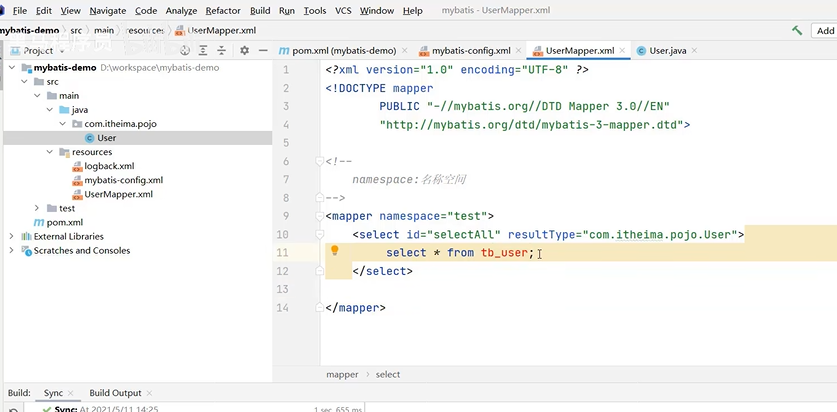Hide the Project tool window

(263, 50)
